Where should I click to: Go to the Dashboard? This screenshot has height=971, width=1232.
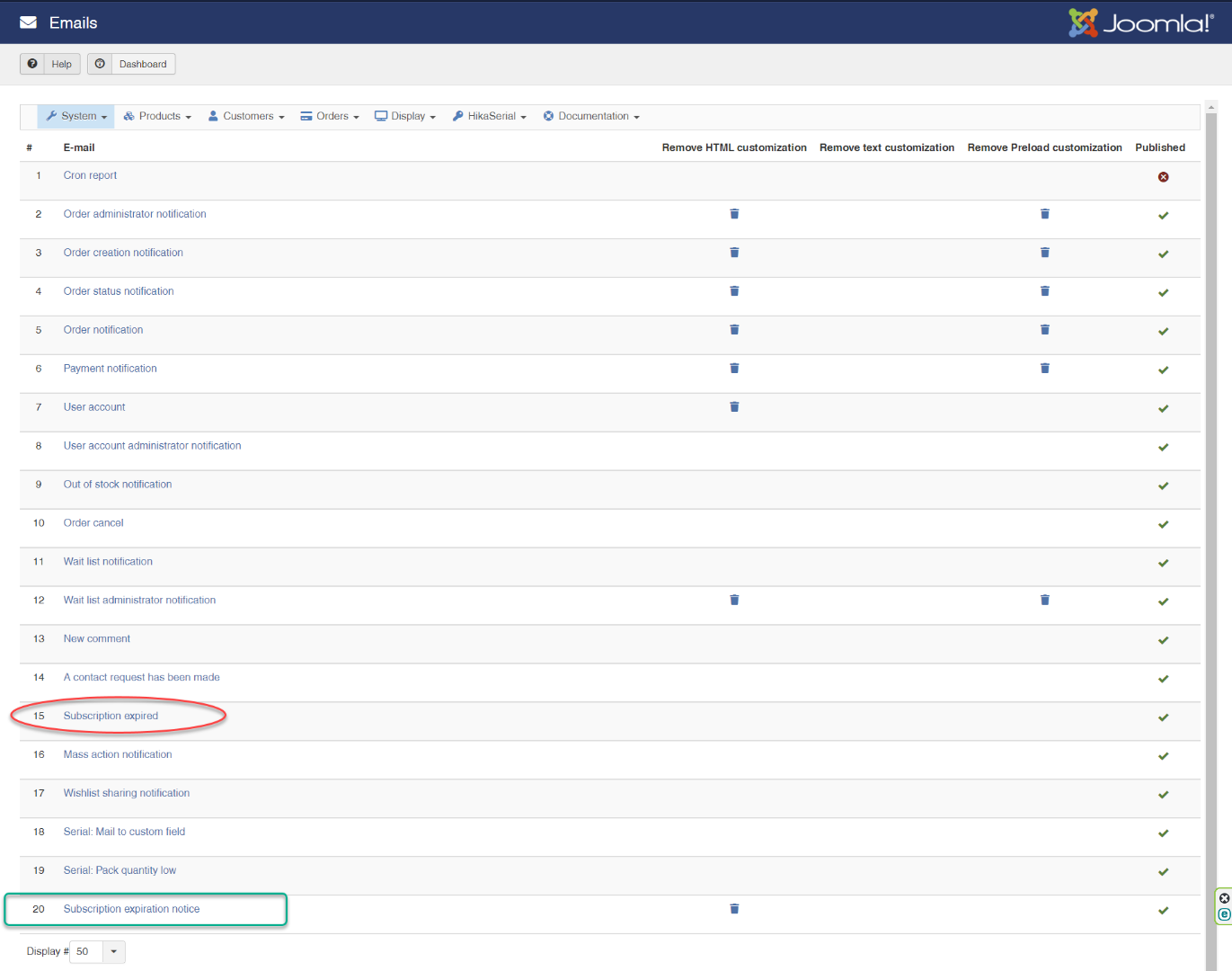coord(131,64)
